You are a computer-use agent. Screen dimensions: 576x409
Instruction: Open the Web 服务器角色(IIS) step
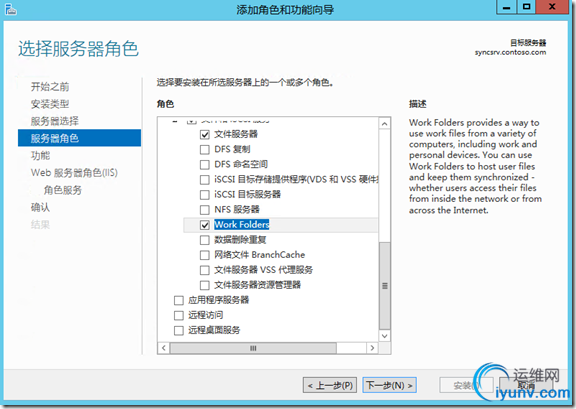click(74, 173)
